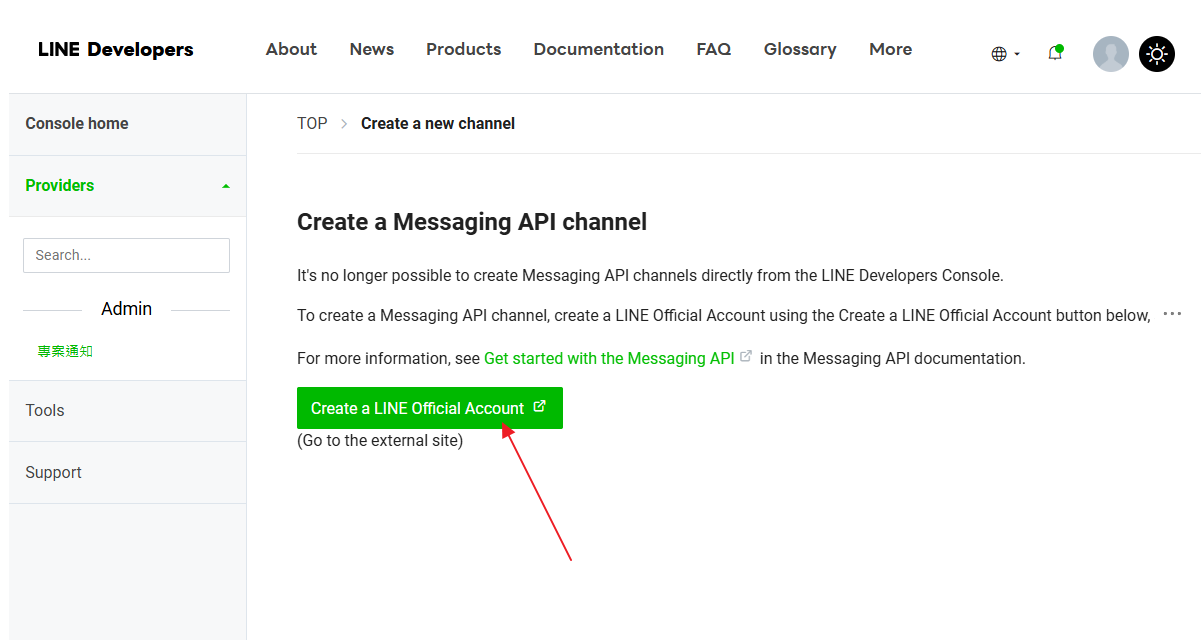Open the language globe selector
Image resolution: width=1201 pixels, height=640 pixels.
click(1005, 54)
